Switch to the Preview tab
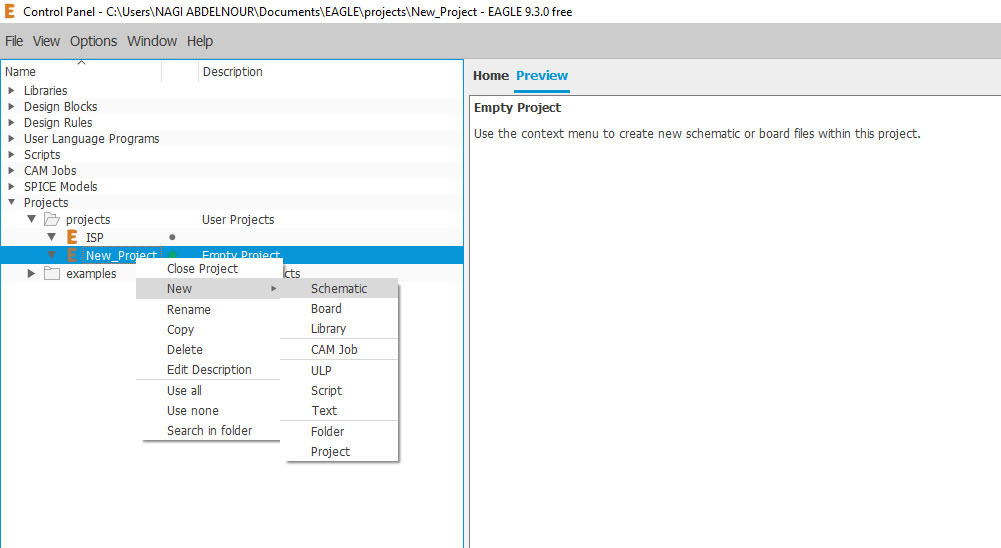Image resolution: width=1001 pixels, height=548 pixels. coord(542,75)
